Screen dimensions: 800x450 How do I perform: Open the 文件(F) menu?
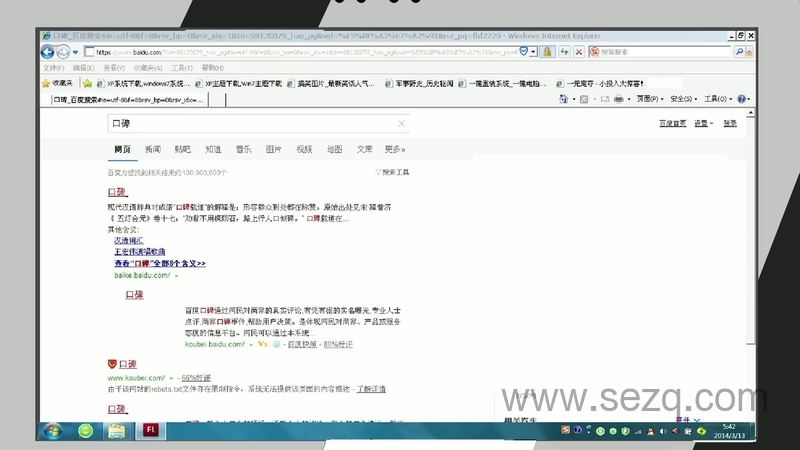click(54, 67)
